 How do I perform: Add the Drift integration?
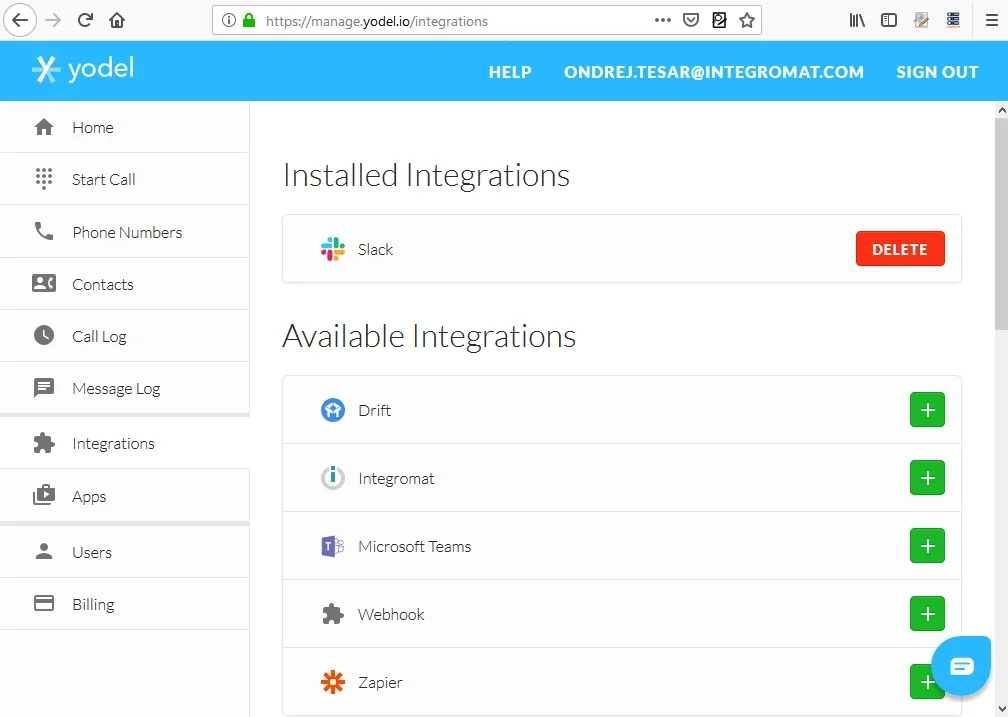pyautogui.click(x=927, y=410)
